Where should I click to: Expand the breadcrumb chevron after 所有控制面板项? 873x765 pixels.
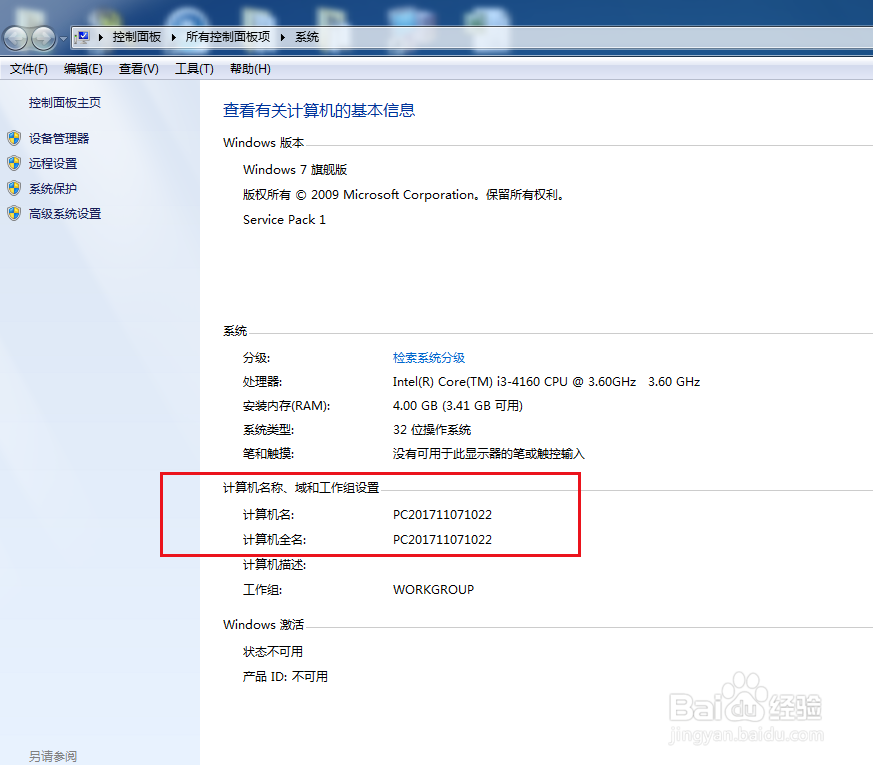pyautogui.click(x=281, y=36)
